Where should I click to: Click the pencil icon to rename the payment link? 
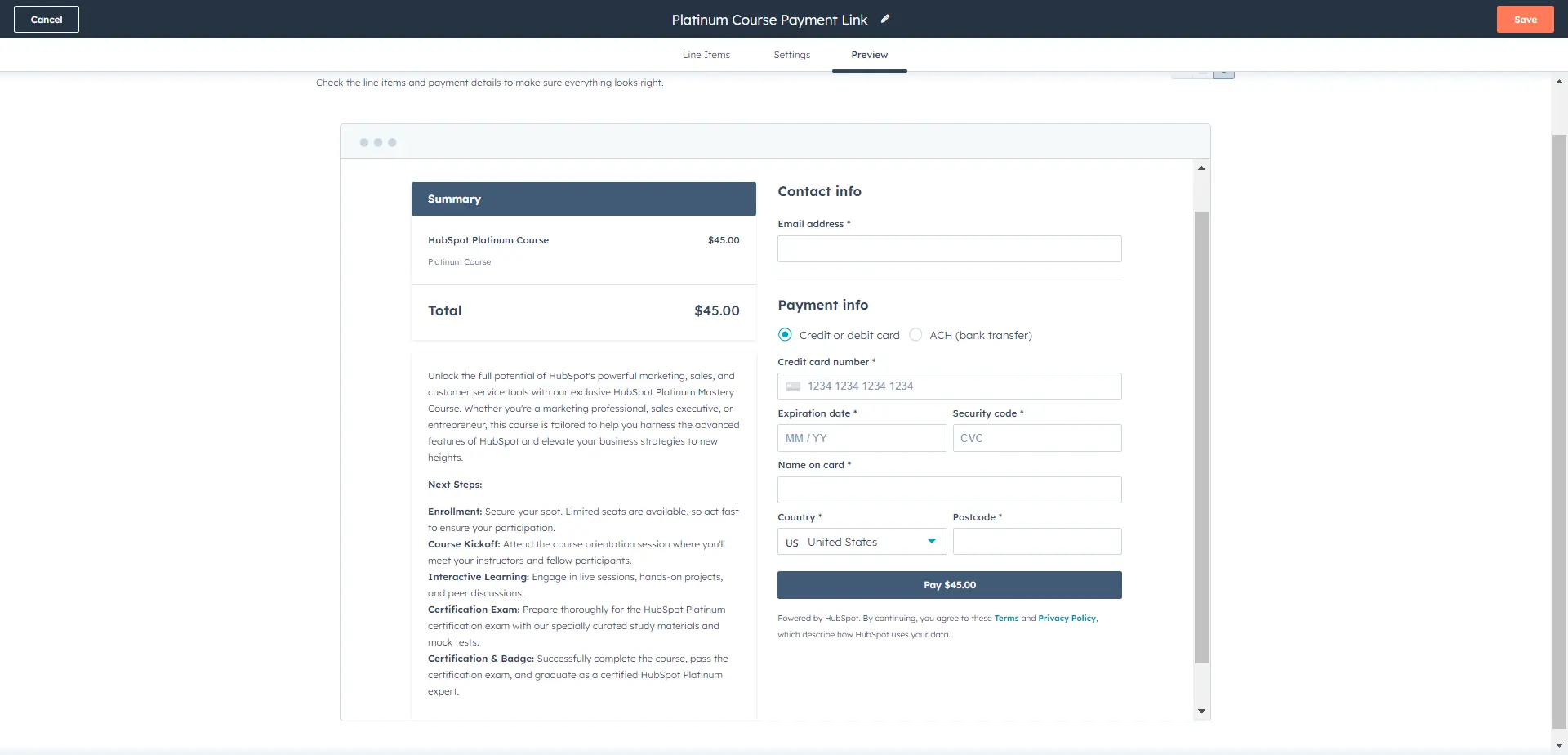coord(885,19)
